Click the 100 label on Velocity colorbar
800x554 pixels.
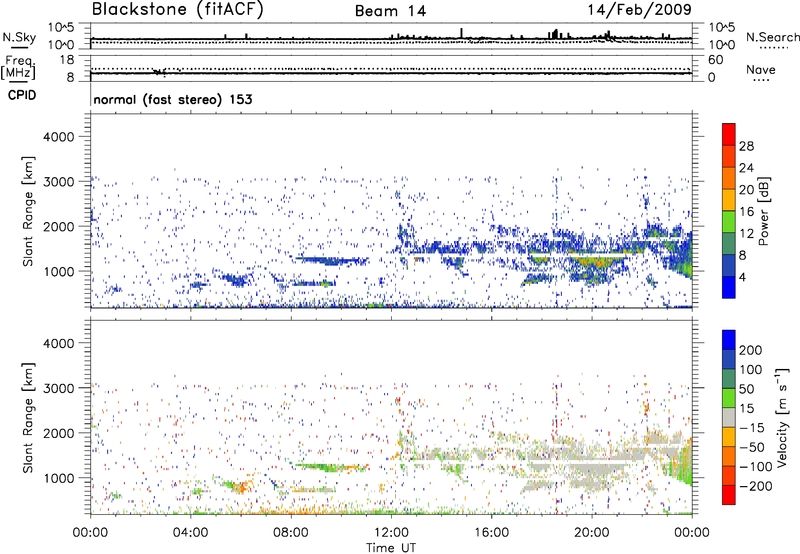click(x=751, y=369)
